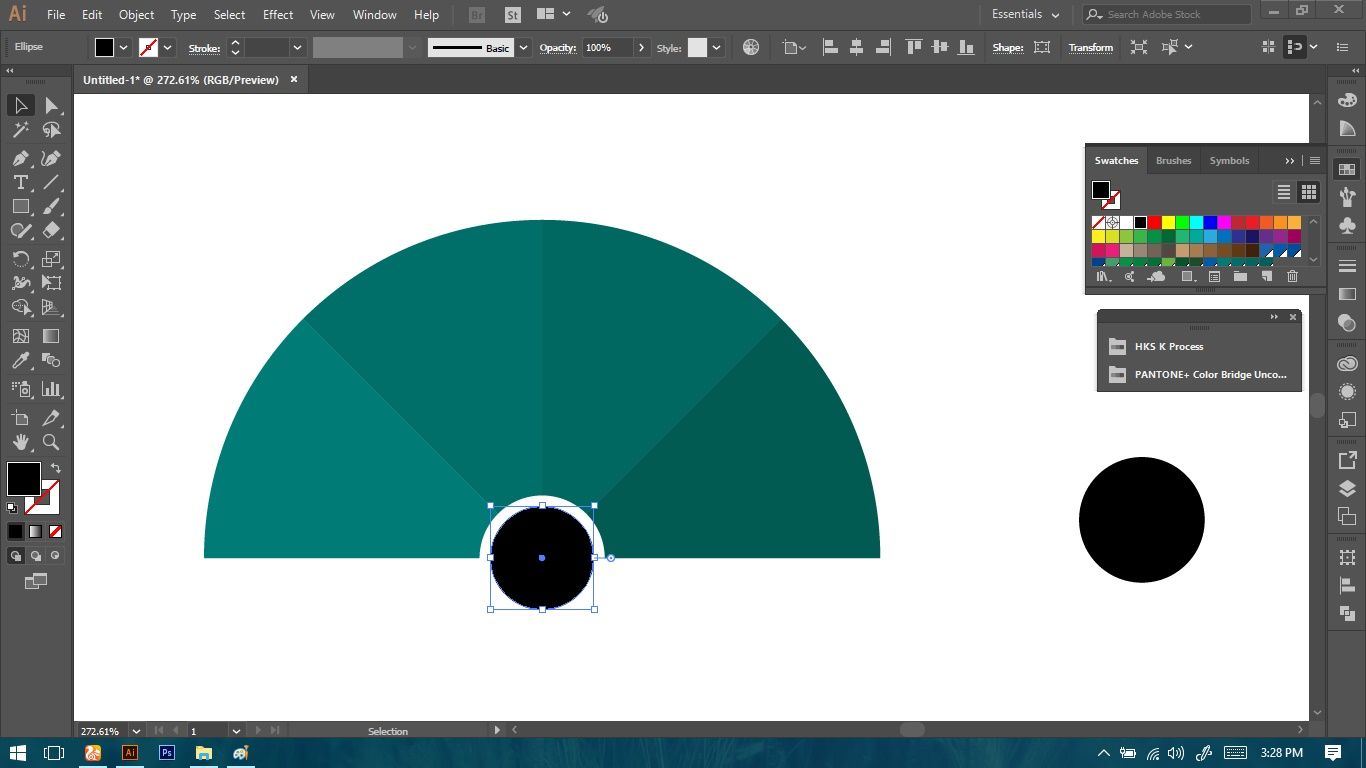Screen dimensions: 1366x768
Task: Open the zoom level dropdown at 272.61%
Action: point(136,731)
